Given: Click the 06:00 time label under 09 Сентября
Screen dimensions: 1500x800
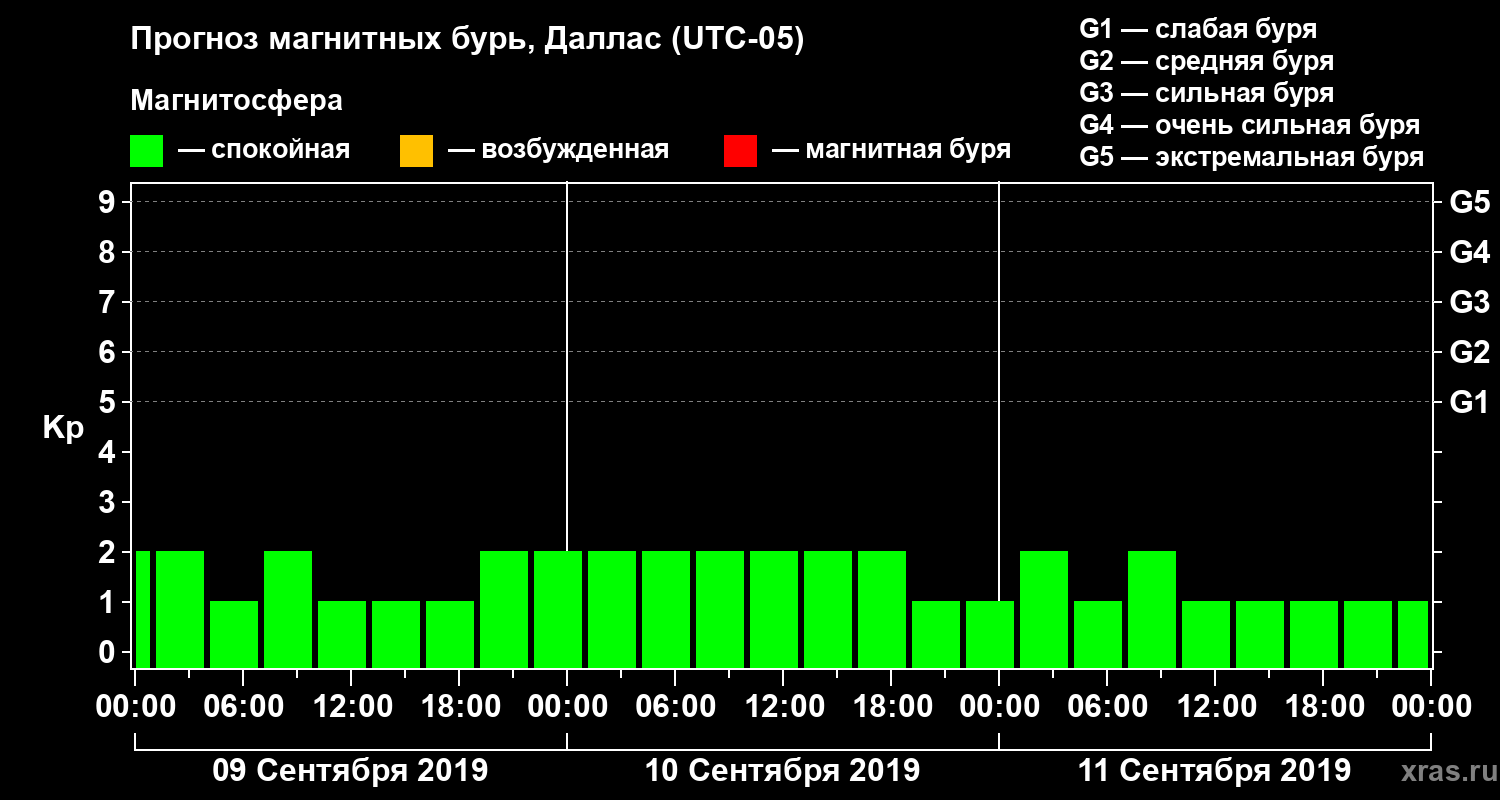Looking at the screenshot, I should pos(242,707).
